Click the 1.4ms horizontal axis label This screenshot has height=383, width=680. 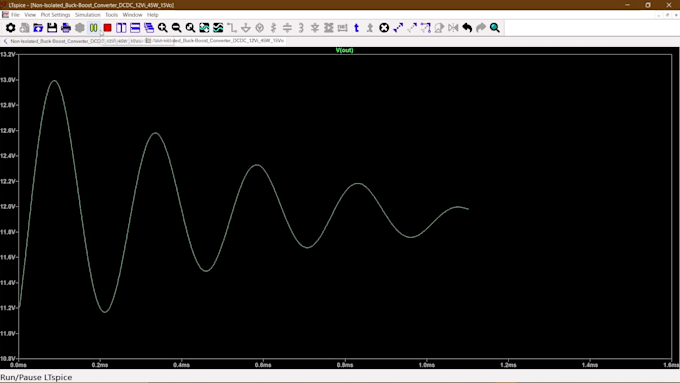pyautogui.click(x=590, y=365)
